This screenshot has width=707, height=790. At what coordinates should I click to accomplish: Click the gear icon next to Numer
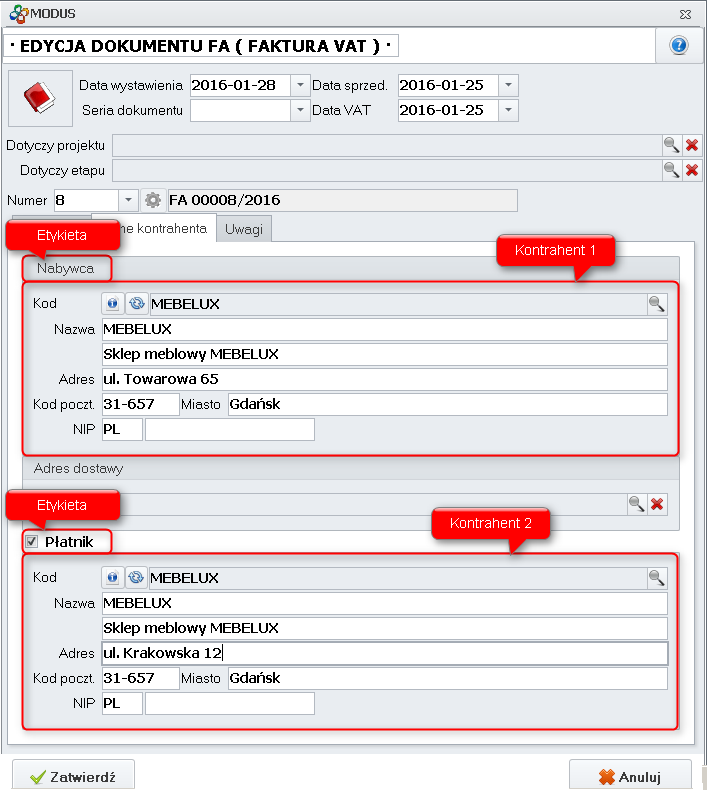tap(153, 200)
